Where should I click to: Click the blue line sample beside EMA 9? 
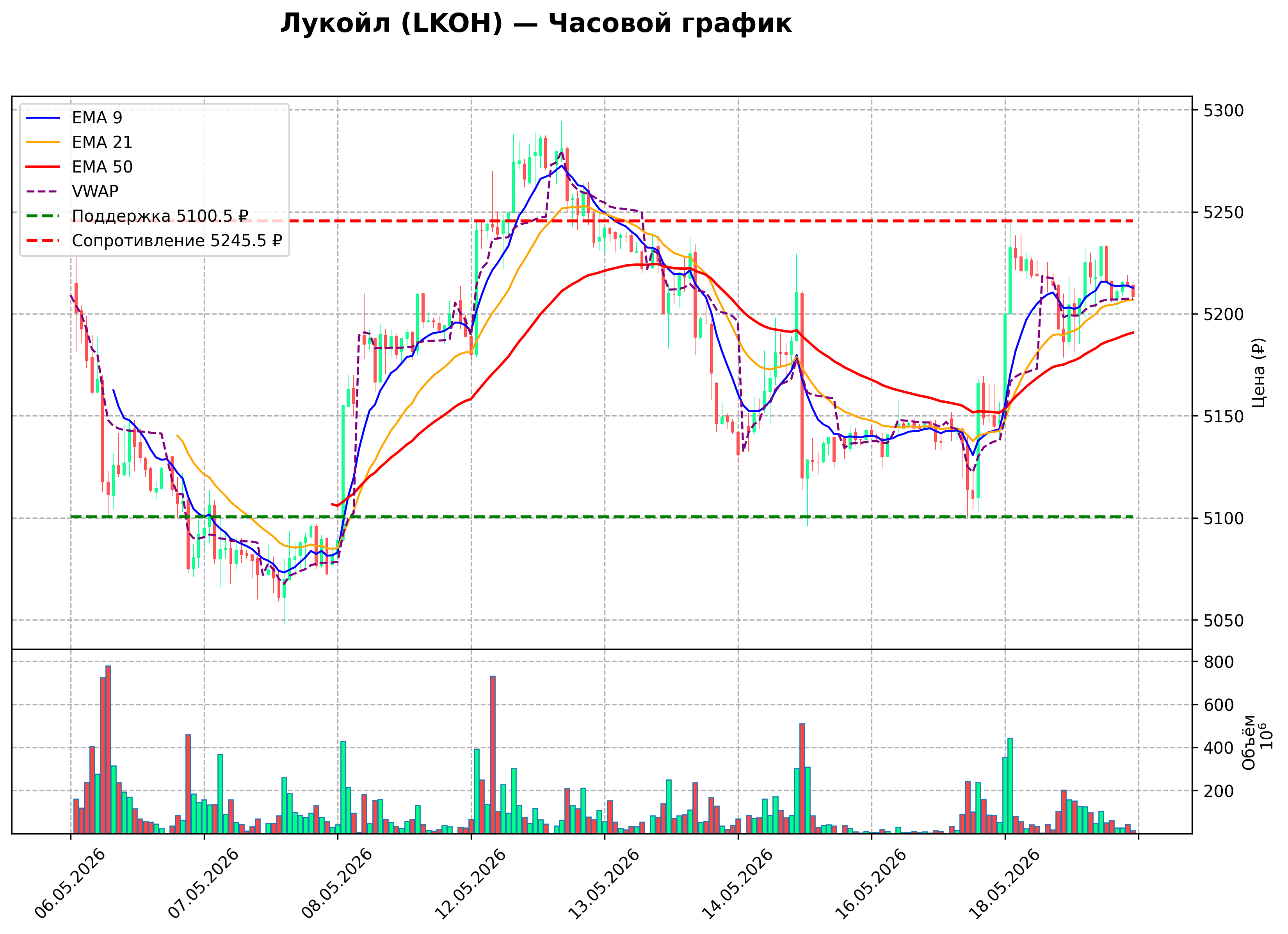[43, 117]
